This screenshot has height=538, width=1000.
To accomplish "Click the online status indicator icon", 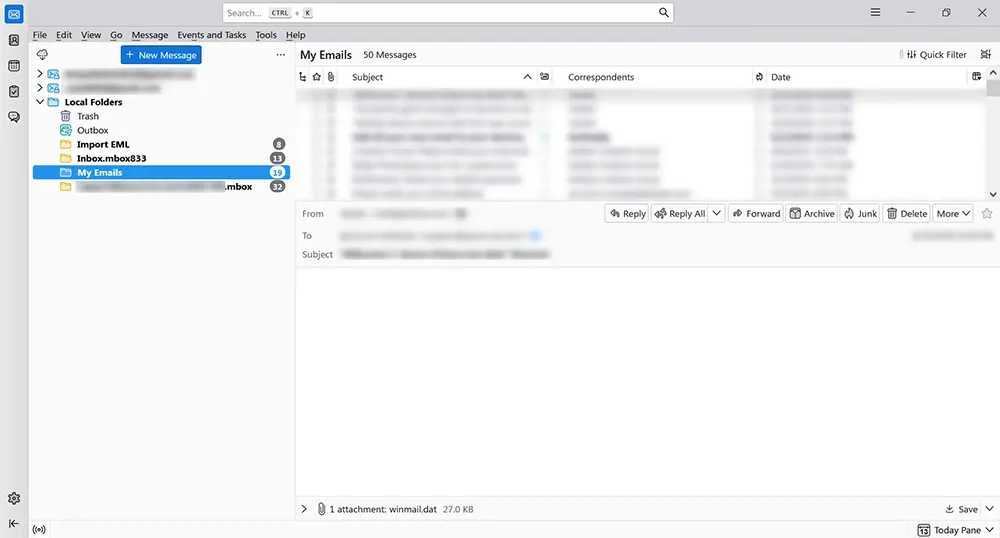I will point(39,529).
